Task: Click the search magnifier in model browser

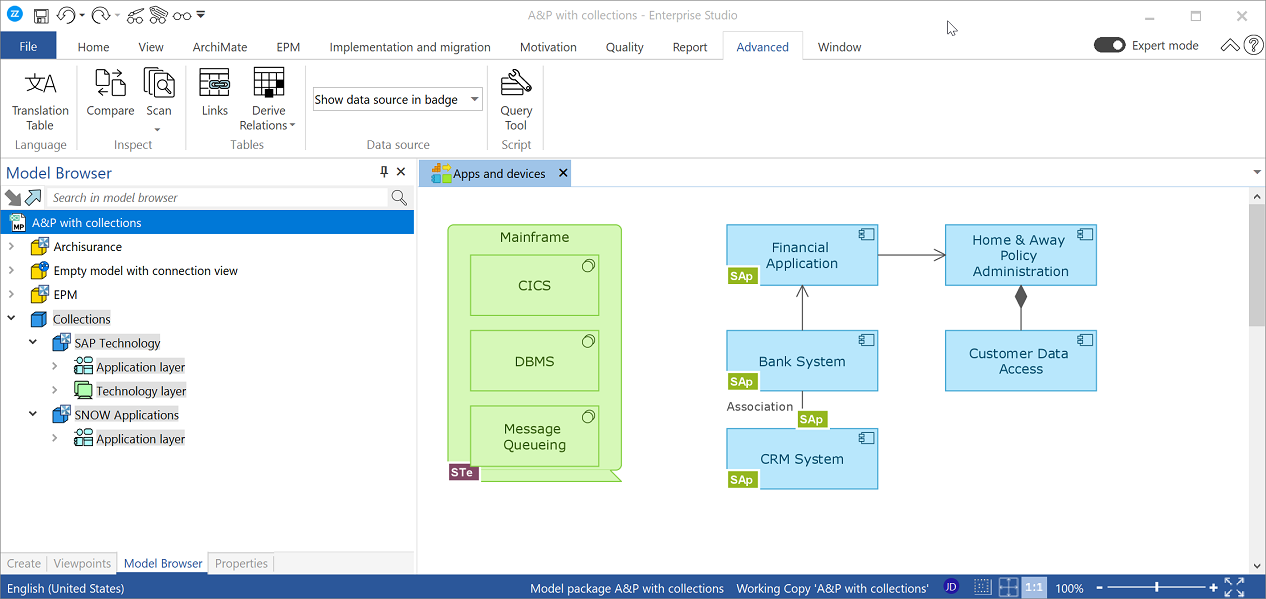Action: point(399,197)
